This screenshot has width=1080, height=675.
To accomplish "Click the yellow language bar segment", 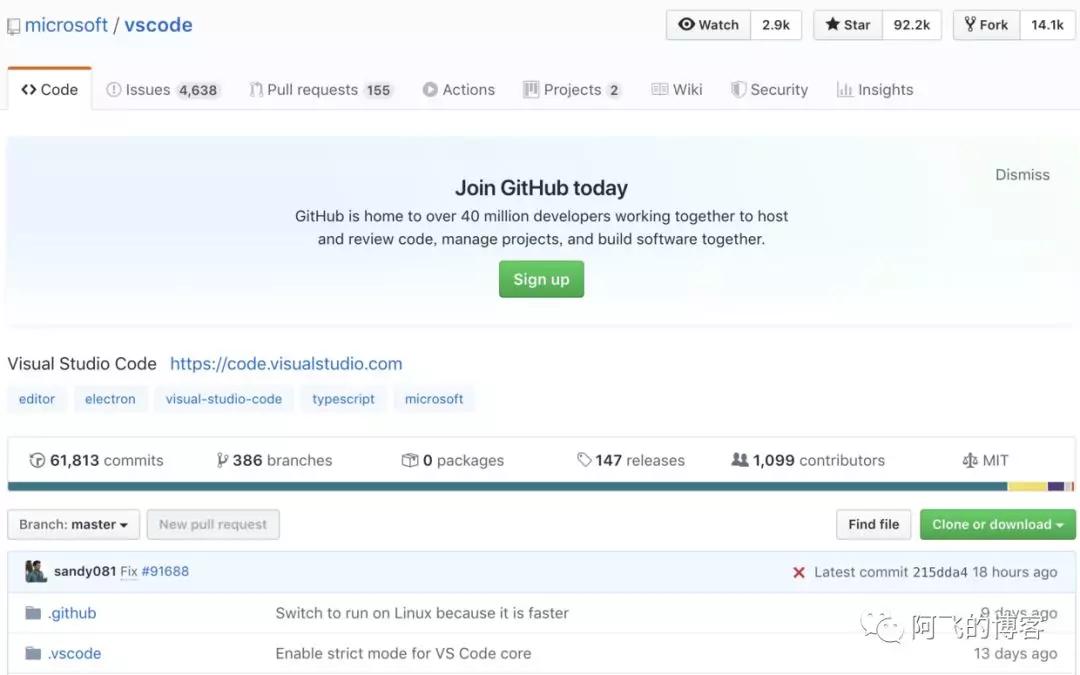I will (1028, 486).
